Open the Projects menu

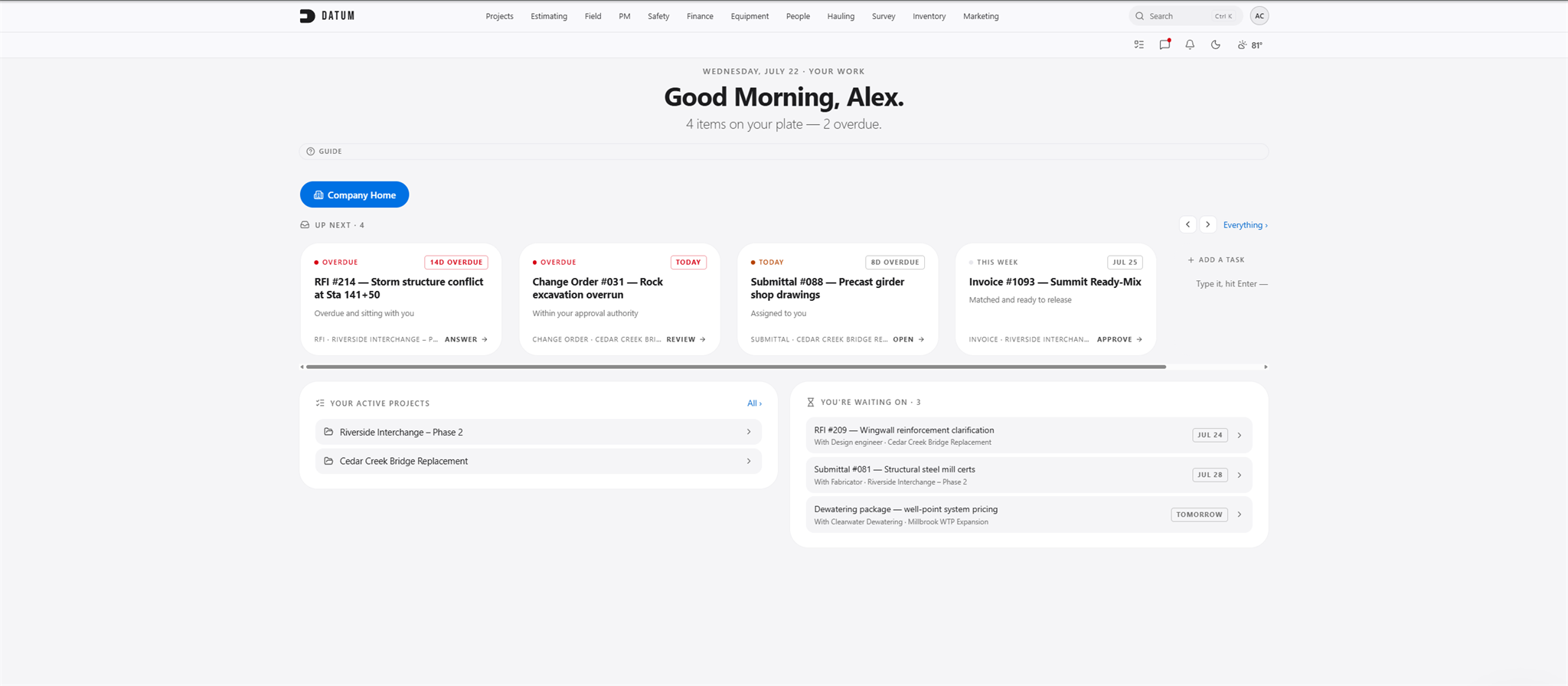click(x=499, y=16)
